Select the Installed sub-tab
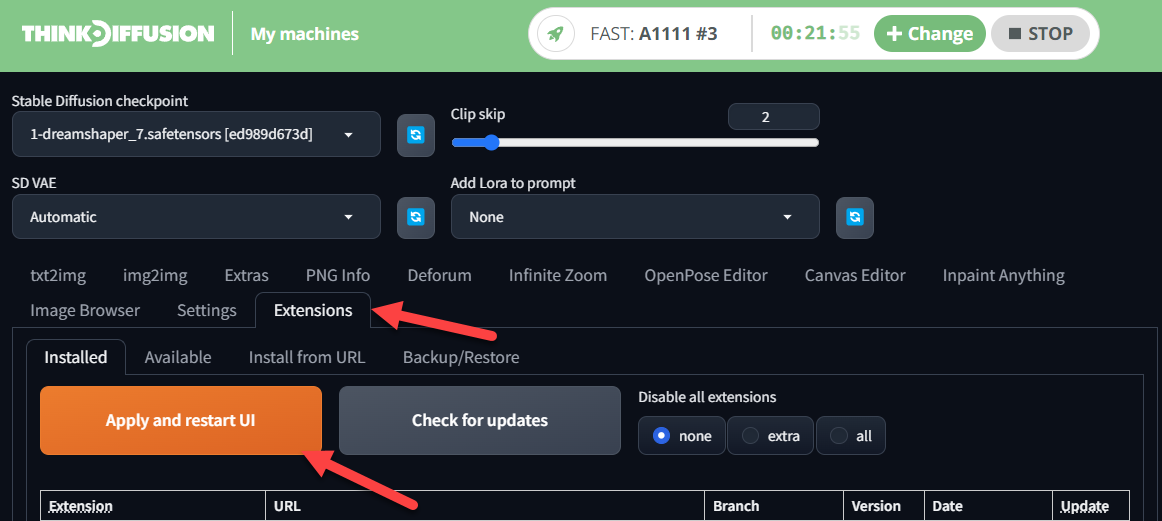 click(x=76, y=357)
